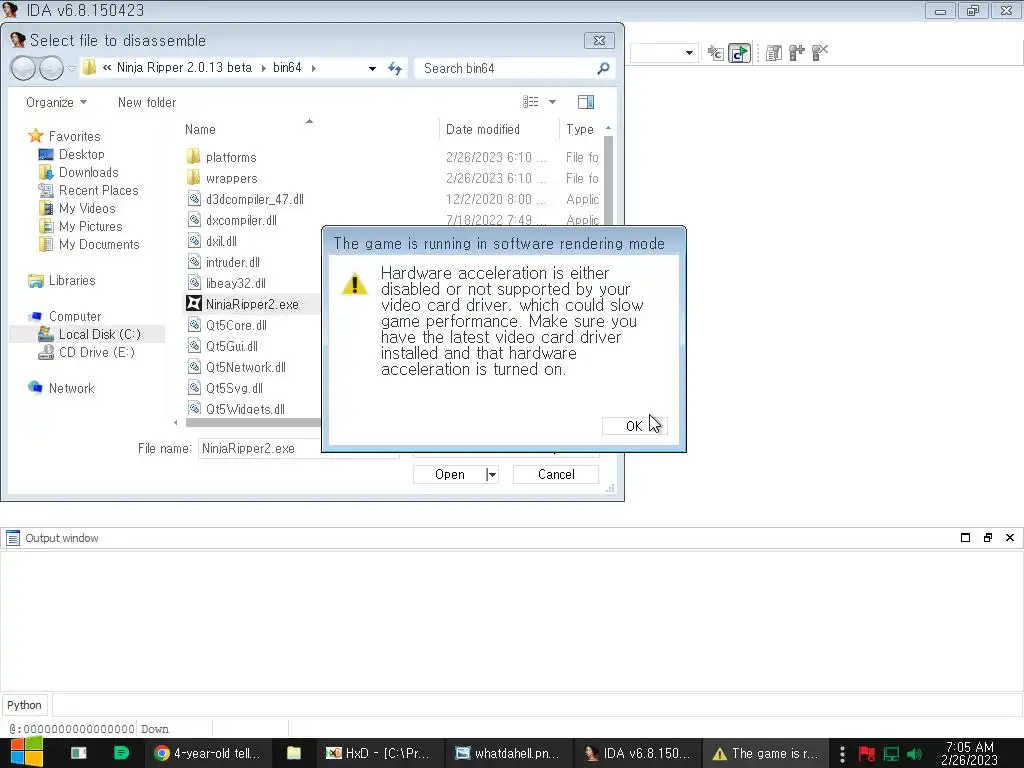The image size is (1024, 768).
Task: Close the Output window panel
Action: coord(1010,537)
